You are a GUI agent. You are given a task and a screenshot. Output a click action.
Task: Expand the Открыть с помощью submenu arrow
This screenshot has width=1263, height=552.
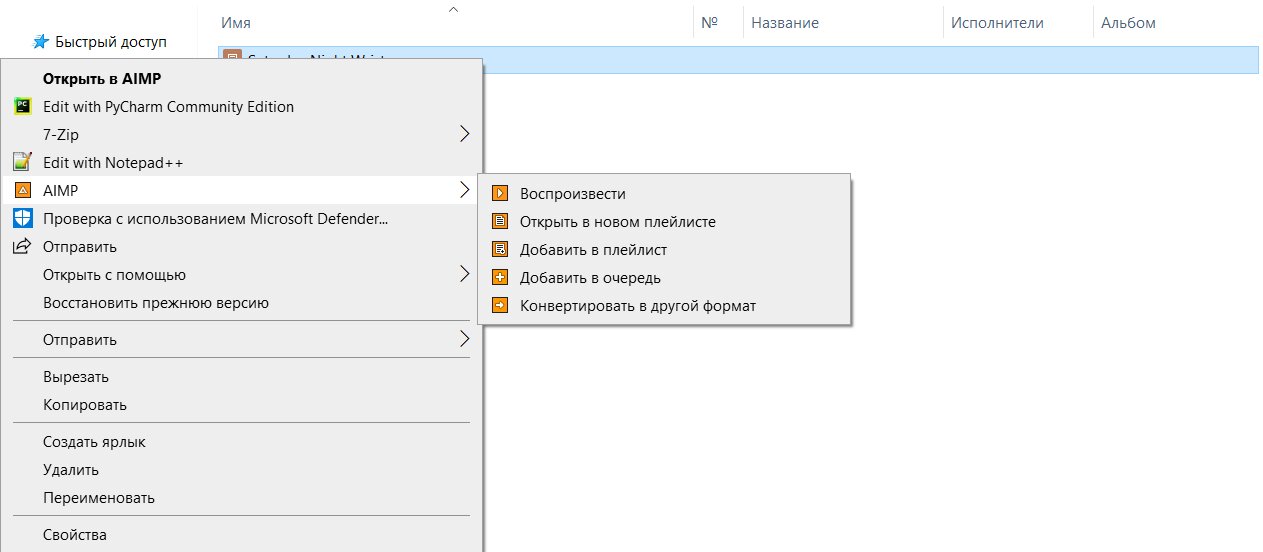click(464, 274)
